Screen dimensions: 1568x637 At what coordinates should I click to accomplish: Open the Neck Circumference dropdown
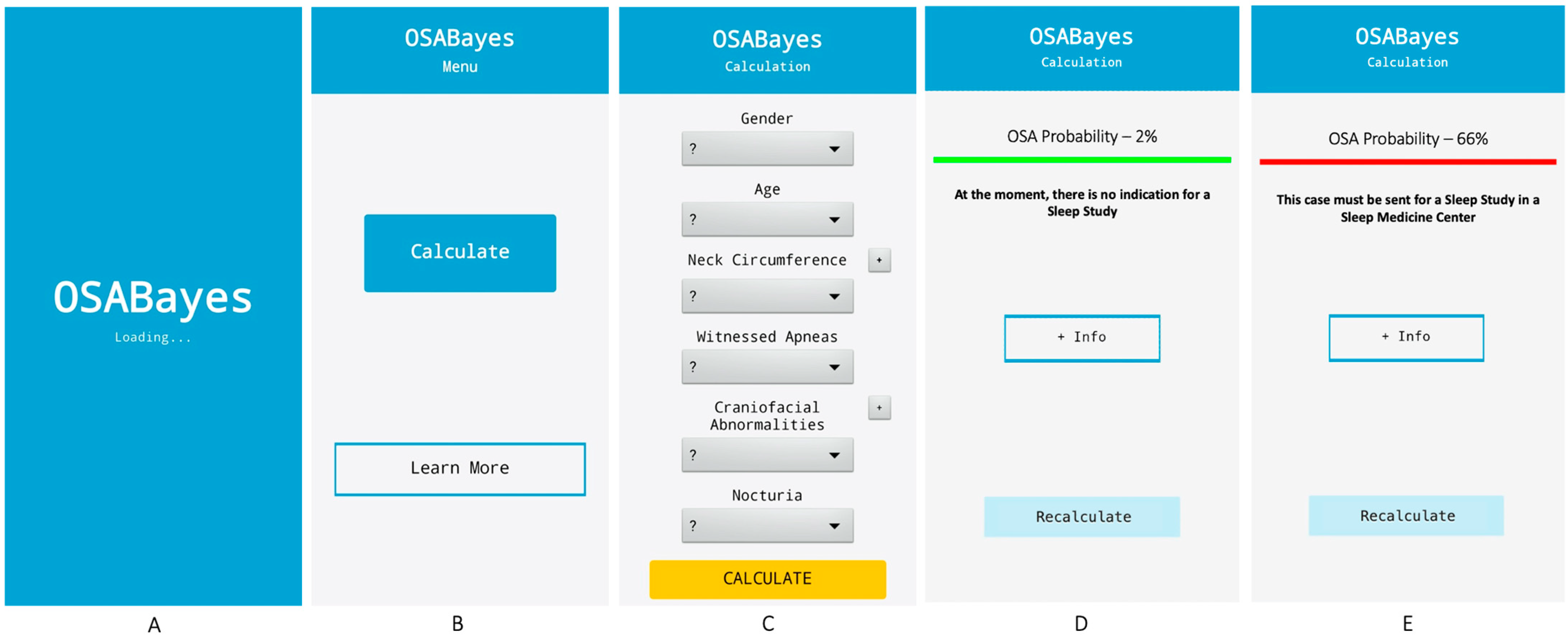[x=767, y=296]
